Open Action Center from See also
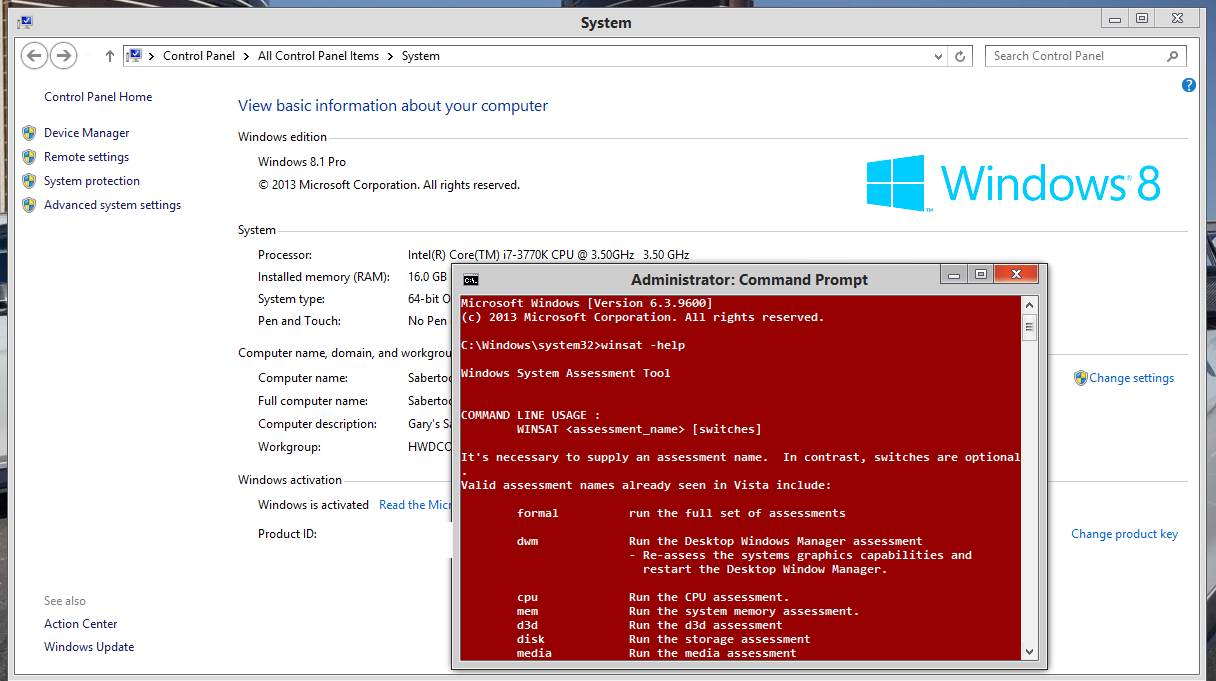Screen dimensions: 1216x681 point(80,623)
